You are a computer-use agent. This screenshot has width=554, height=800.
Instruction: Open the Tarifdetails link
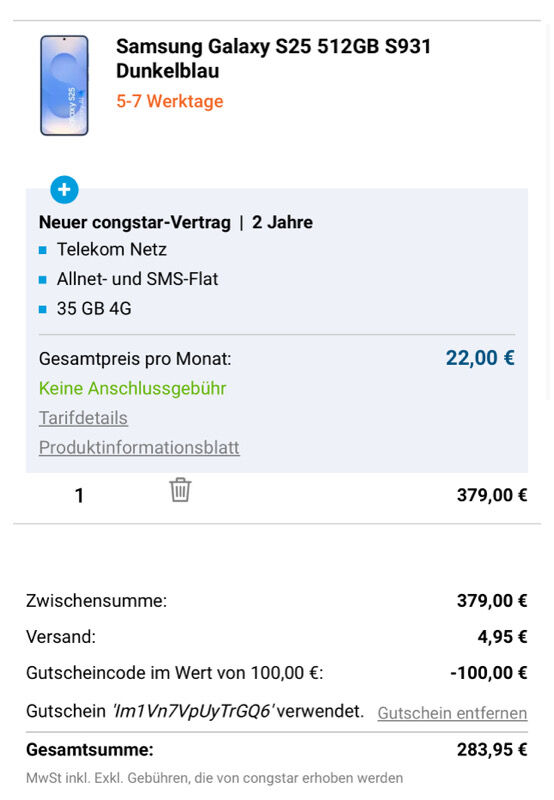(83, 418)
